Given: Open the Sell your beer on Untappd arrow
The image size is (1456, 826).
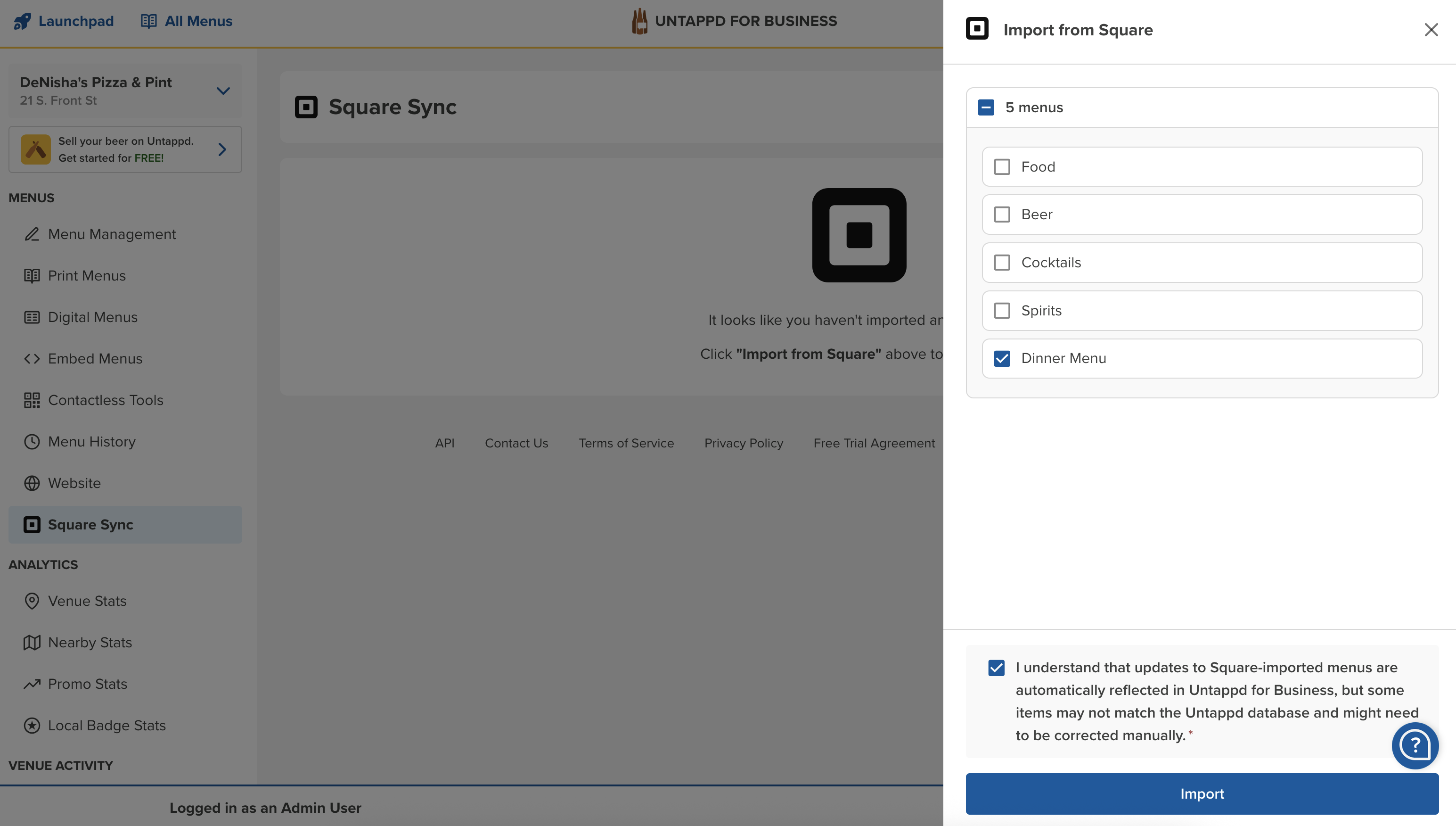Looking at the screenshot, I should click(222, 149).
